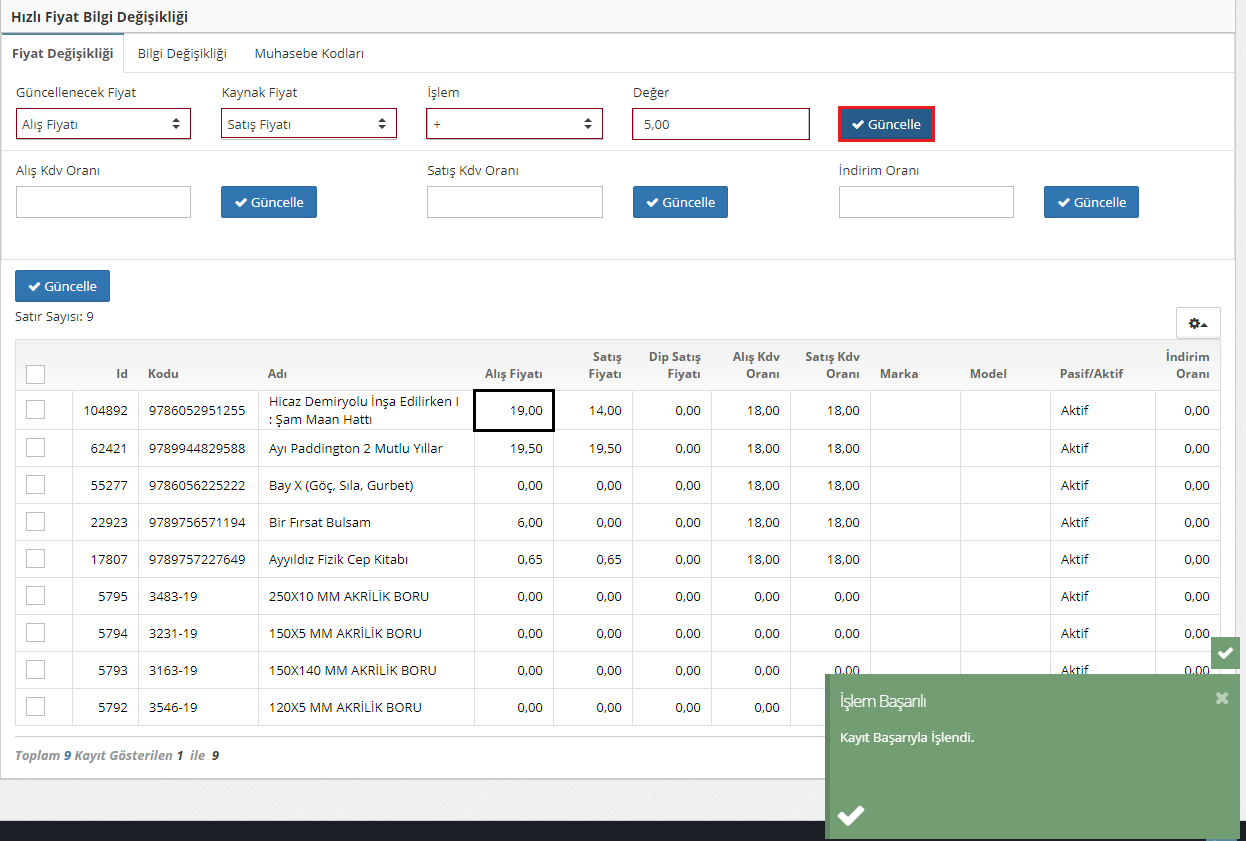Switch to the Bilgi Değişikliği tab

pyautogui.click(x=182, y=54)
